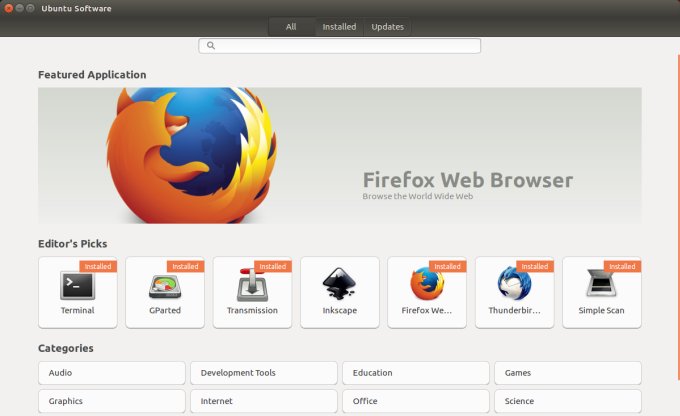
Task: Click the Installed badge on Firefox card
Action: [x=448, y=266]
